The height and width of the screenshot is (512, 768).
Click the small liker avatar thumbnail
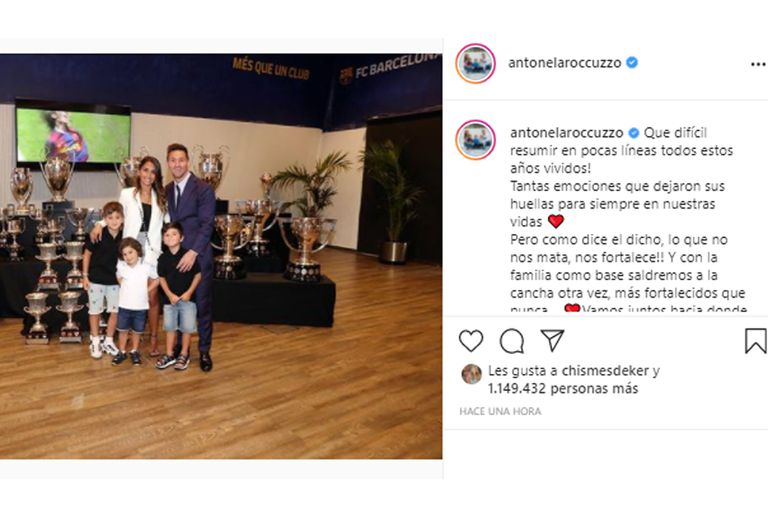pyautogui.click(x=471, y=374)
